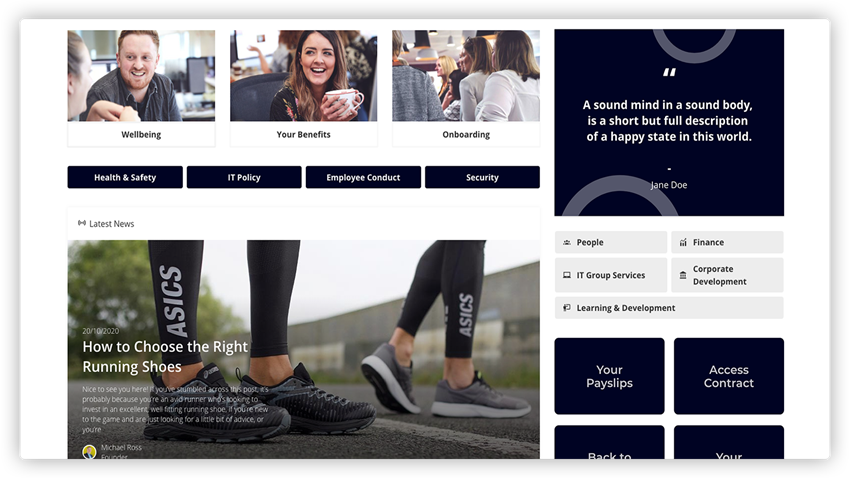Open the Wellbeing card image

(141, 76)
